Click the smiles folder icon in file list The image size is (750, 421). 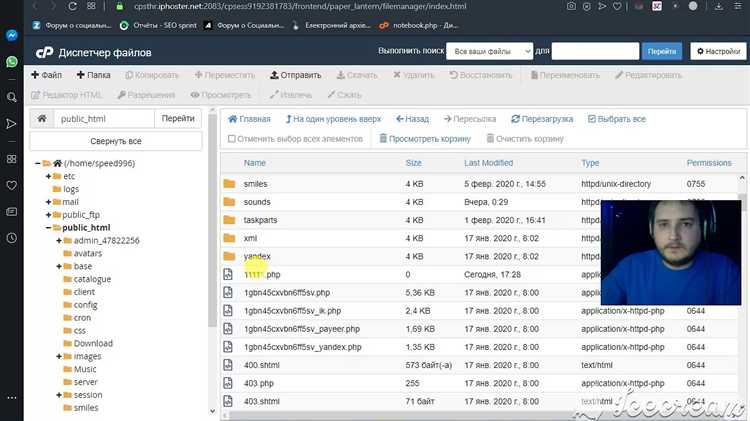pos(229,184)
